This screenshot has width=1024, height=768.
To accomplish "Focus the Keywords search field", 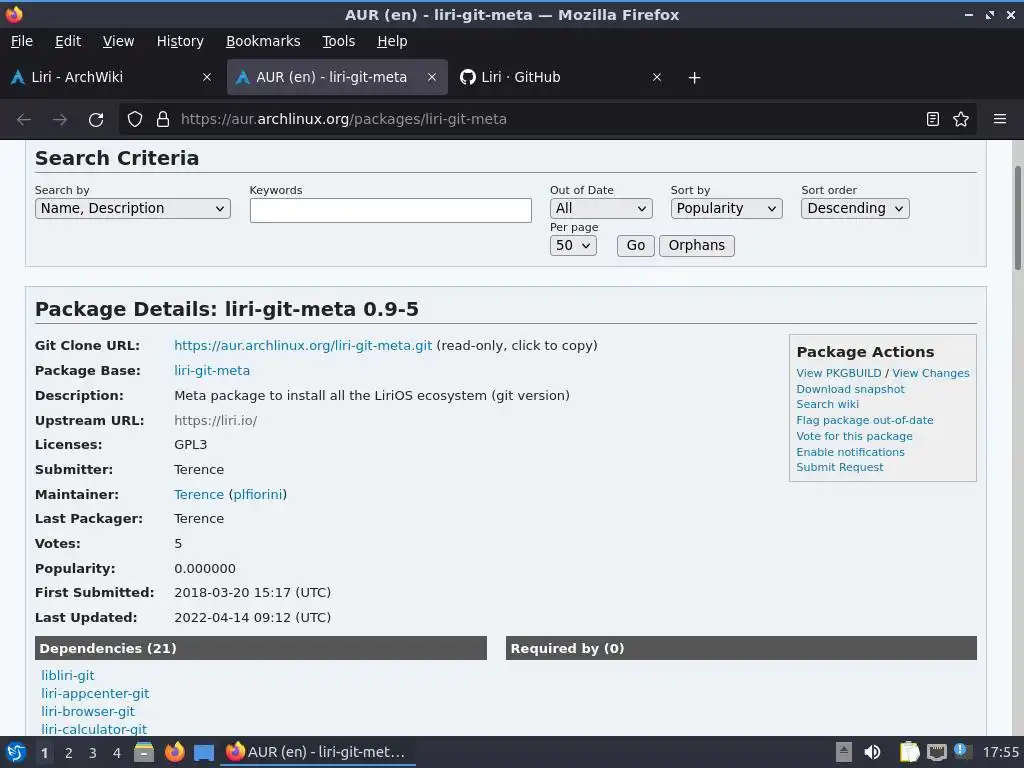I will 391,210.
